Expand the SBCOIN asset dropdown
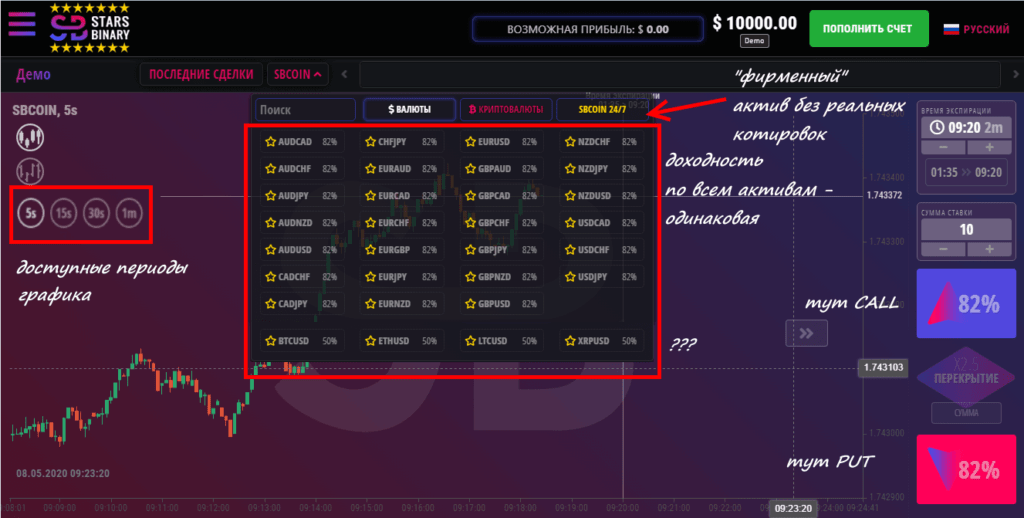Screen dimensions: 1024x518 tap(298, 74)
